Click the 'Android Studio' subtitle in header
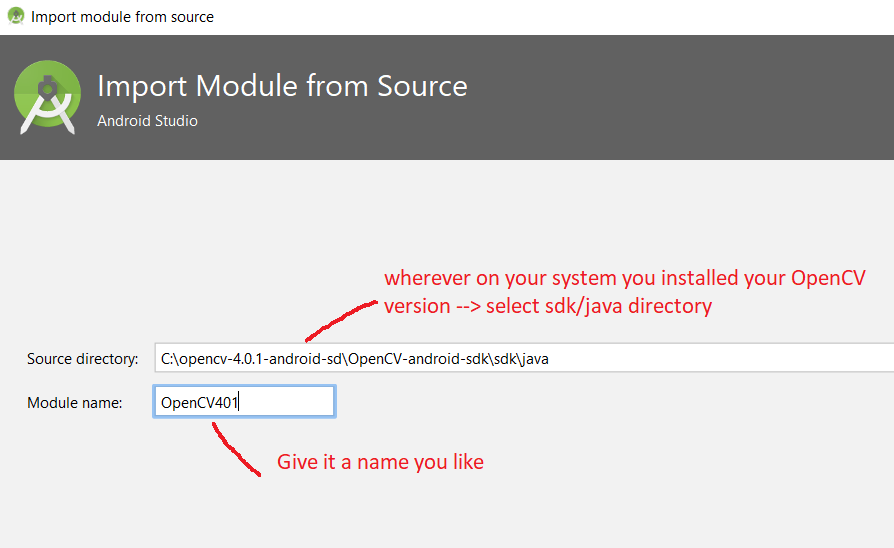The width and height of the screenshot is (894, 548). pos(147,121)
